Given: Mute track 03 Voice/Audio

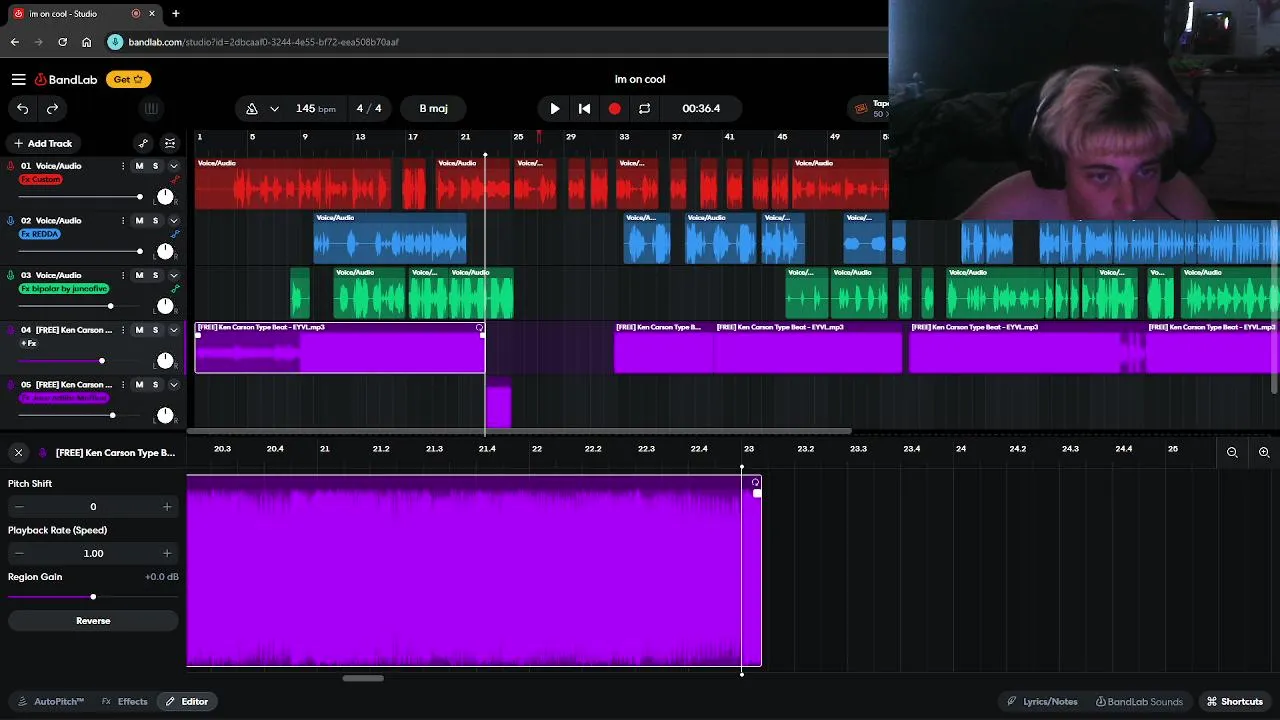Looking at the screenshot, I should [139, 276].
